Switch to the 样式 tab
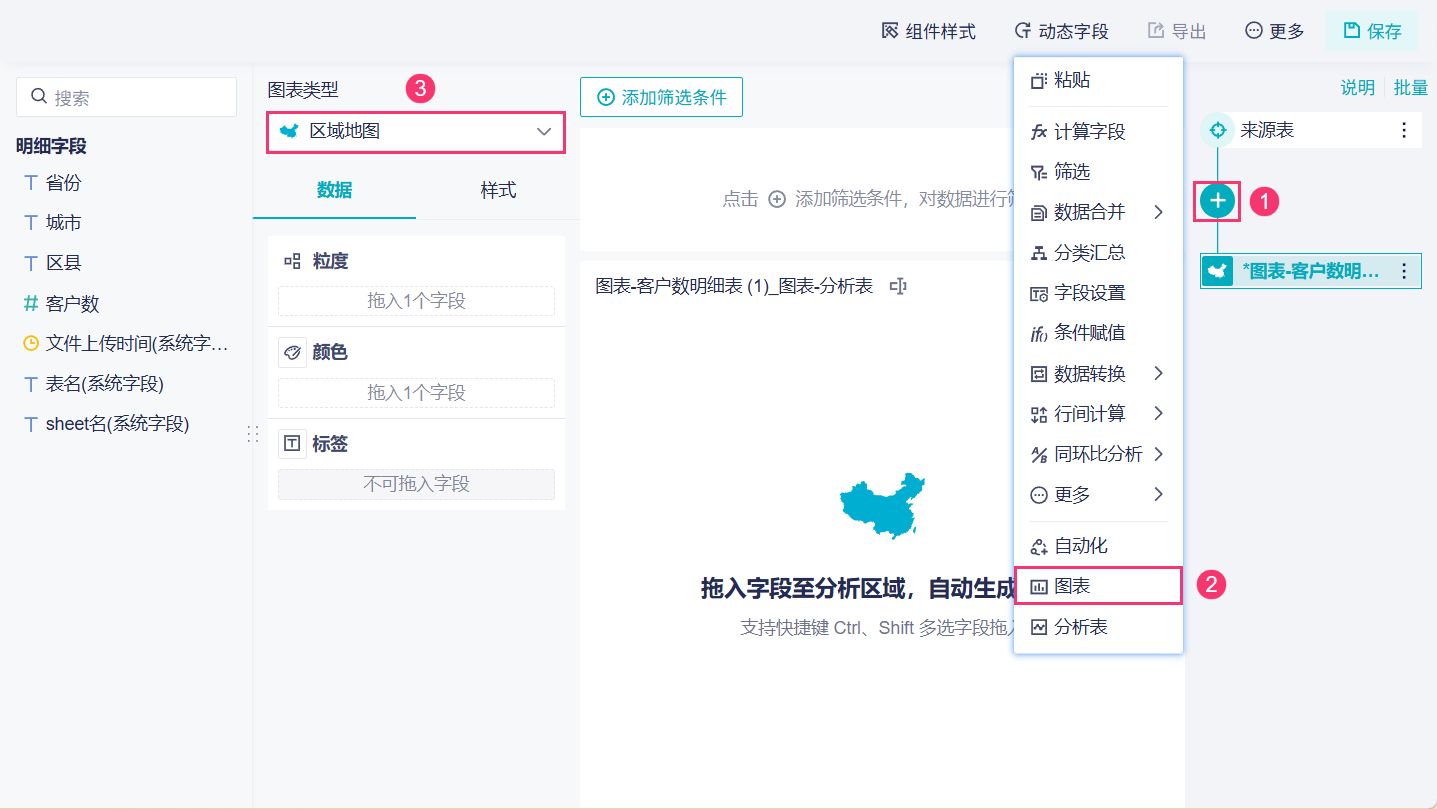 pos(498,190)
